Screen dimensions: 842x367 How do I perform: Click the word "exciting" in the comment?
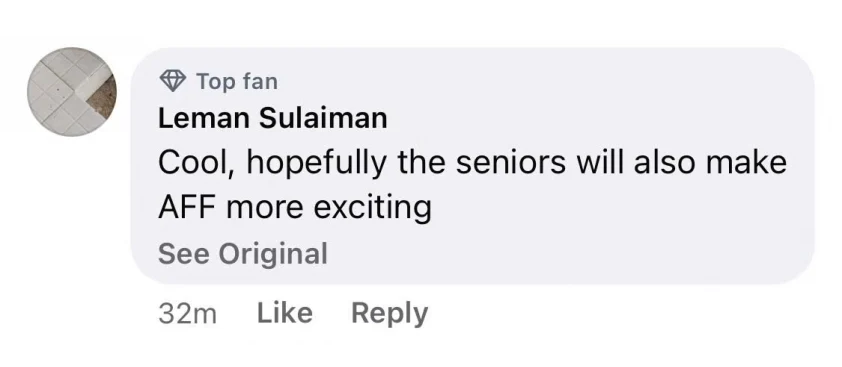click(373, 208)
